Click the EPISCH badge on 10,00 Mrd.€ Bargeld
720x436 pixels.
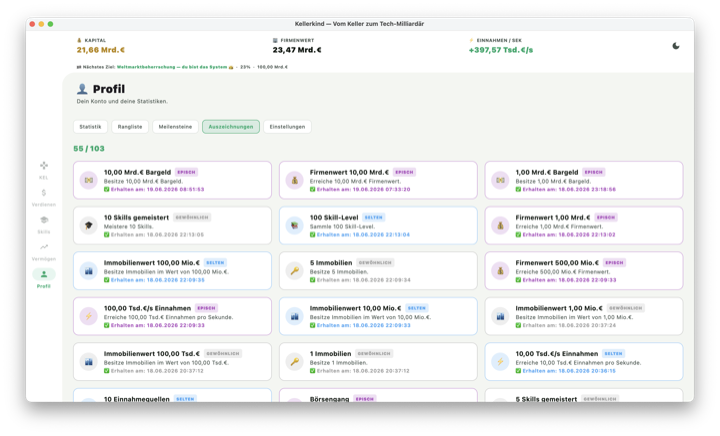click(x=186, y=172)
